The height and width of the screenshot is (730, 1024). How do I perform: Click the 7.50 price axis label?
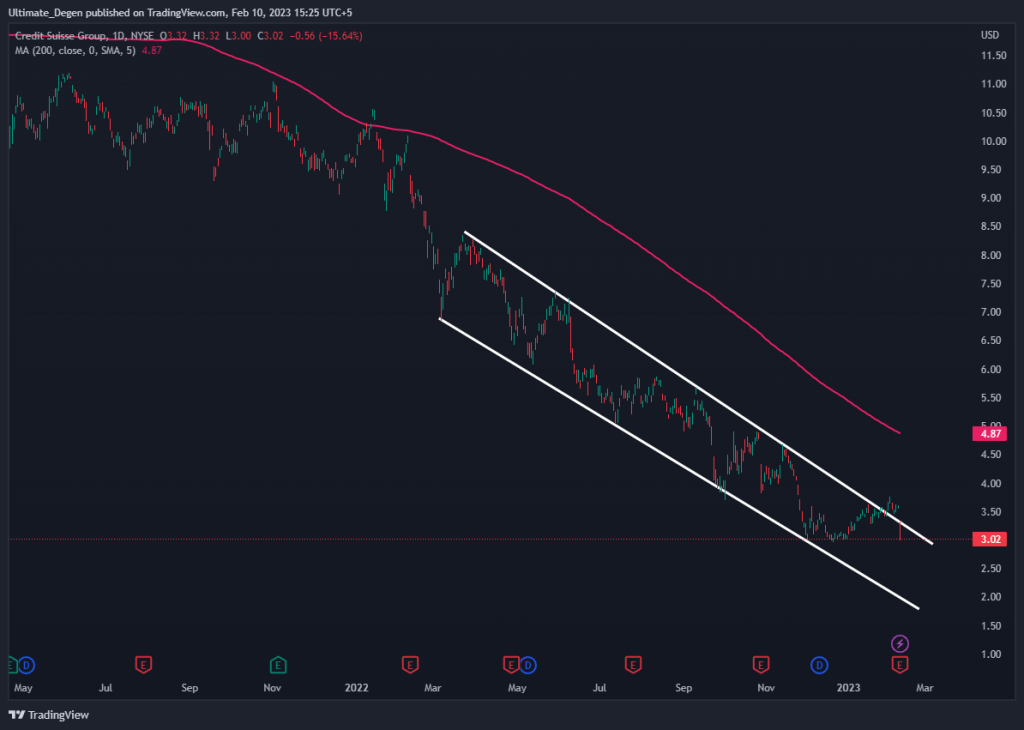click(x=991, y=283)
